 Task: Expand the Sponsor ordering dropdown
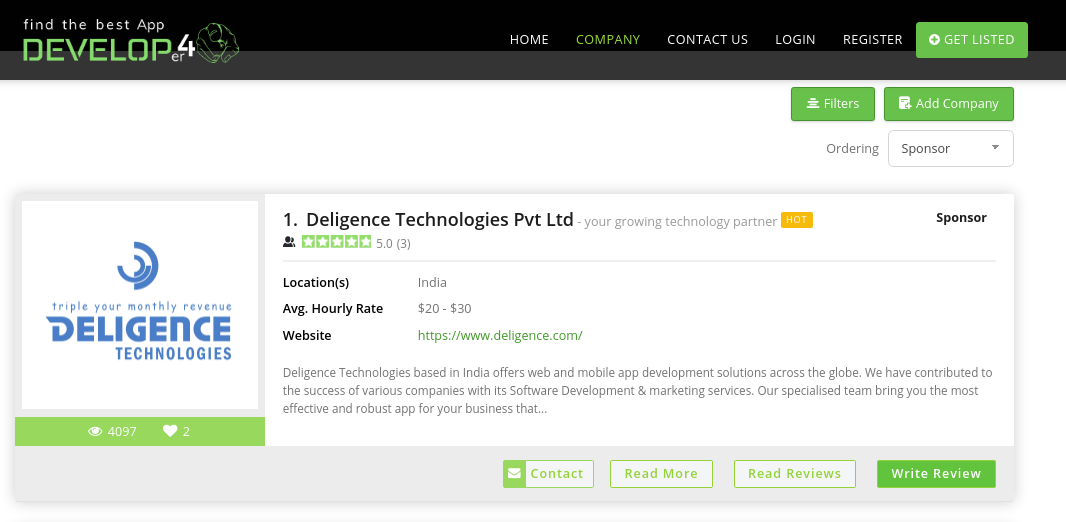tap(950, 148)
